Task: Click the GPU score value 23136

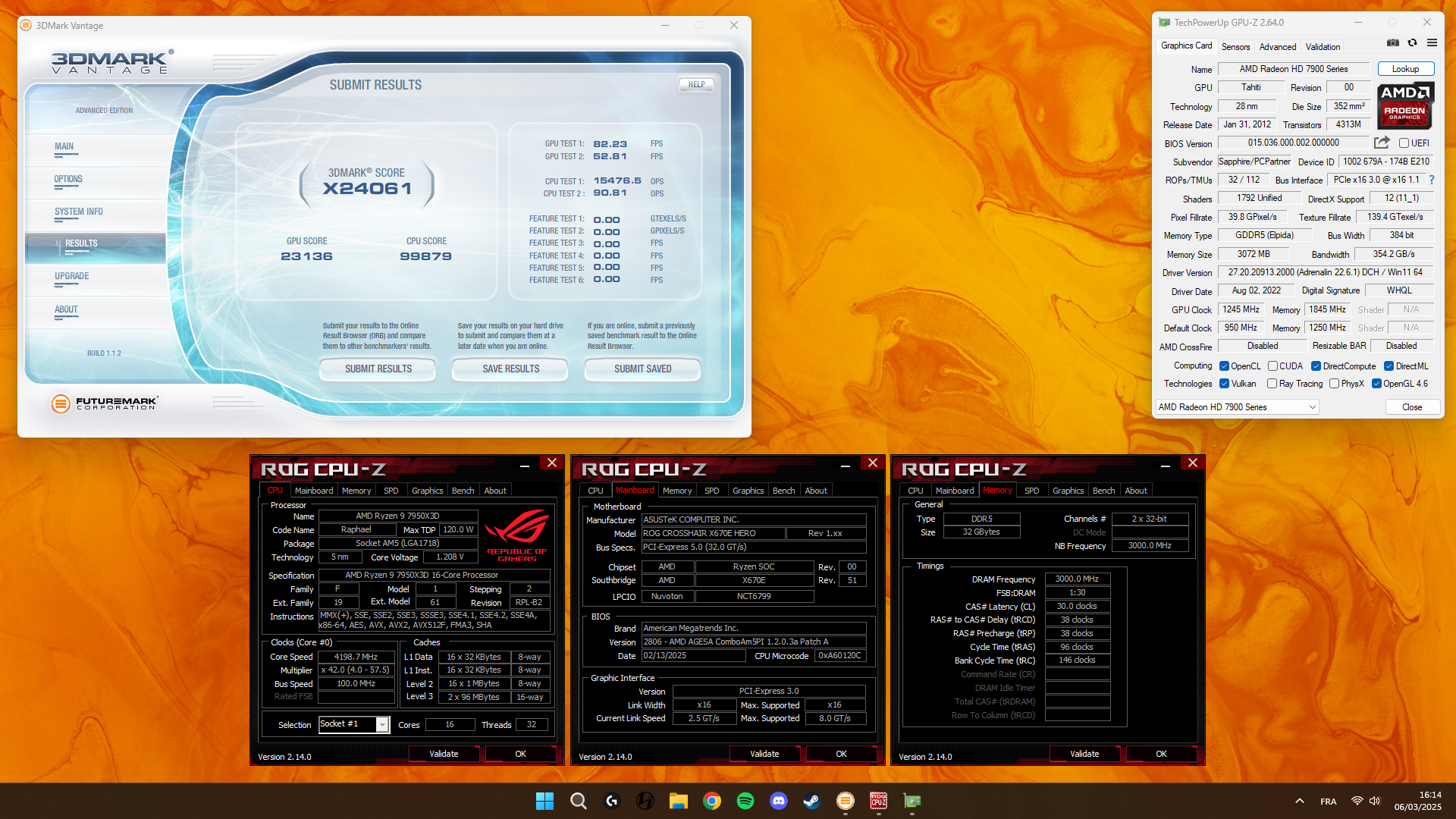Action: click(x=306, y=256)
